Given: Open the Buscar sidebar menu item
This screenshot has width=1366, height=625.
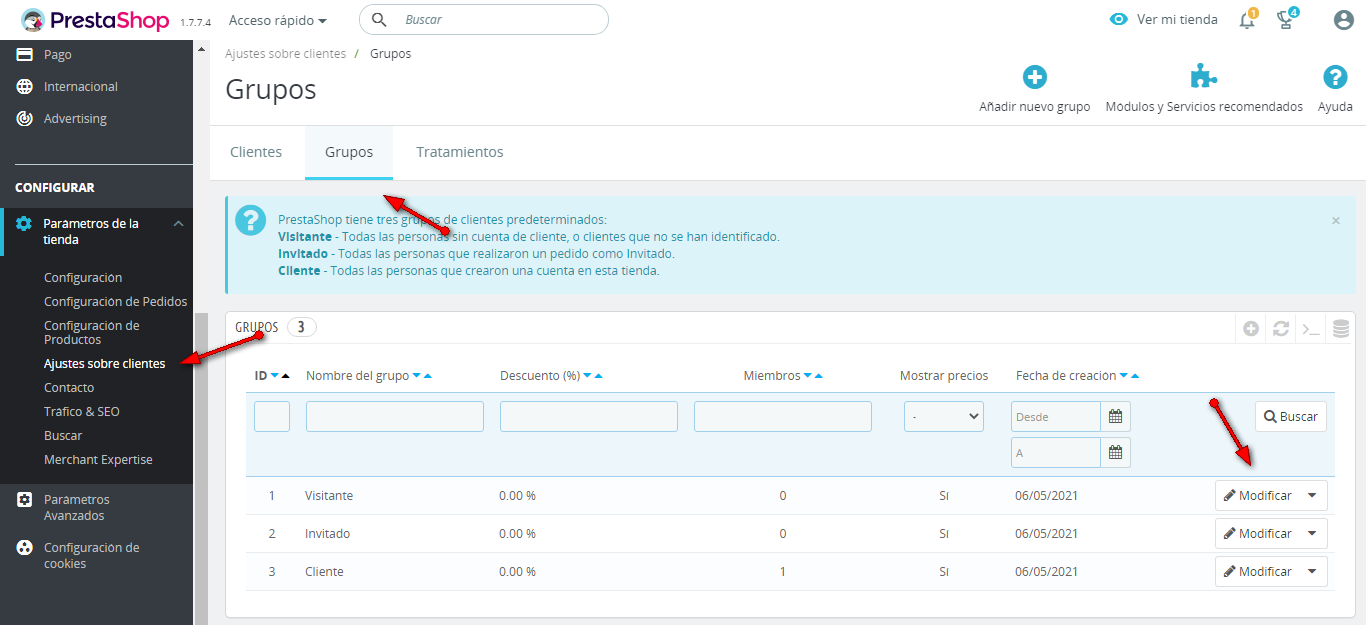Looking at the screenshot, I should [x=63, y=436].
